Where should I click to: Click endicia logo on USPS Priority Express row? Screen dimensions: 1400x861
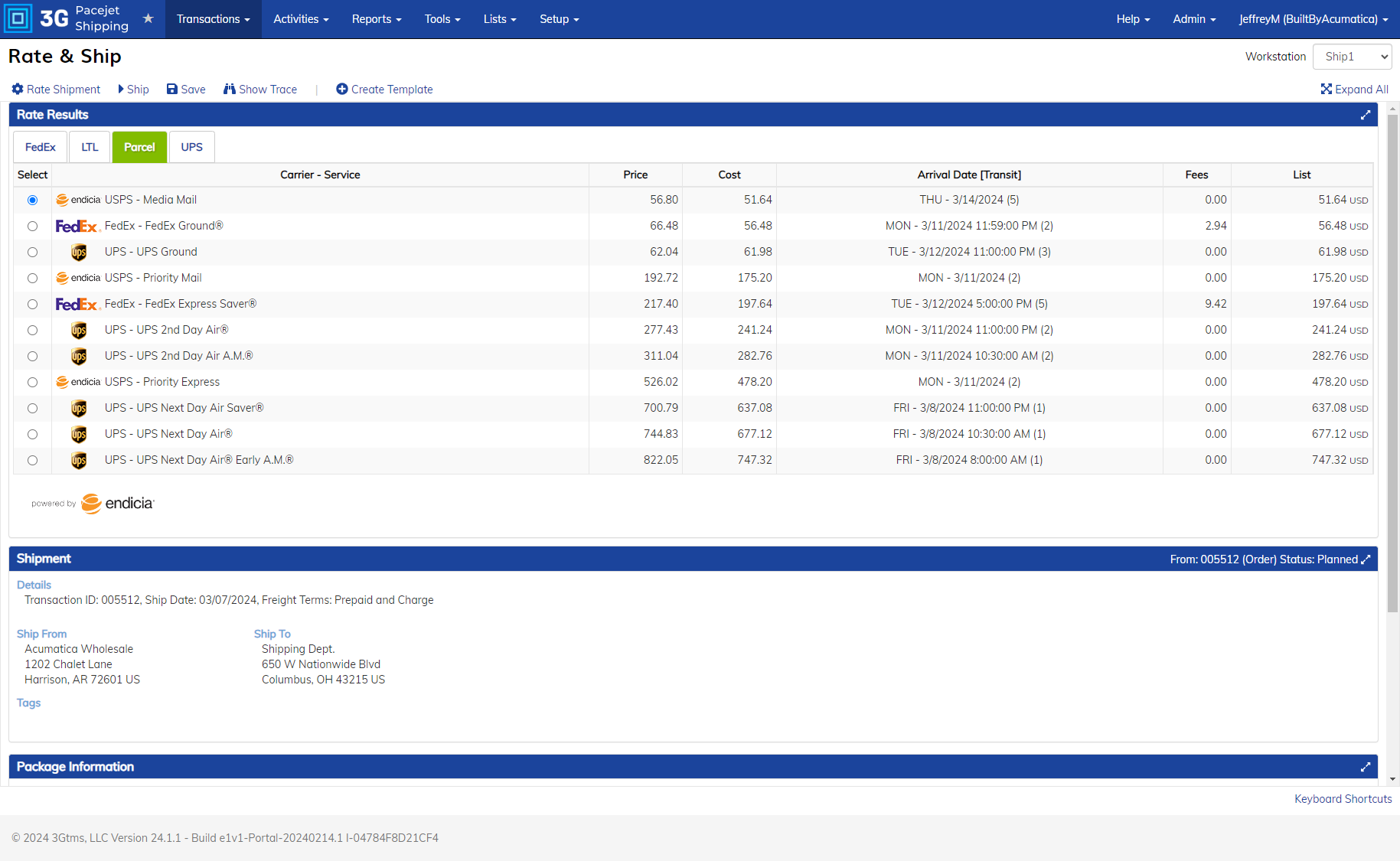click(x=78, y=382)
